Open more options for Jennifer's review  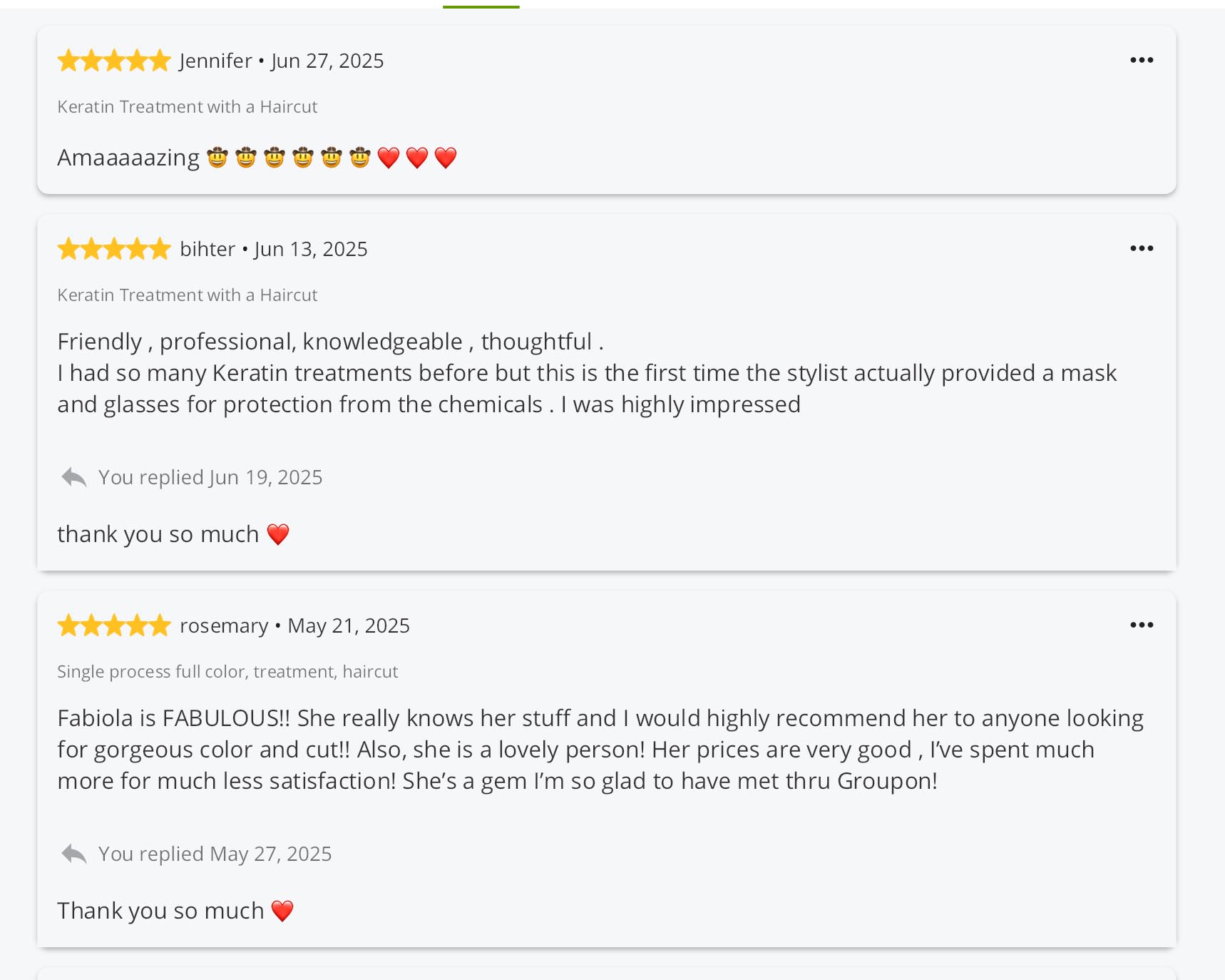point(1141,61)
